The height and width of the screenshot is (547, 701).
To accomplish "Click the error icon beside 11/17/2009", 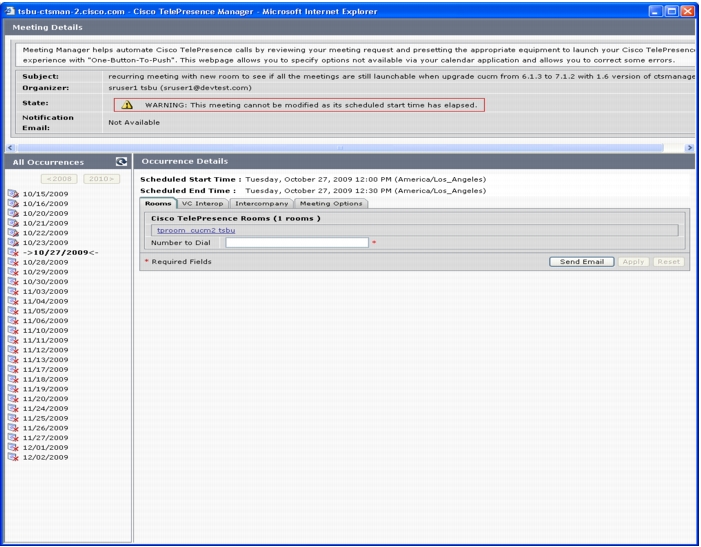I will point(13,370).
